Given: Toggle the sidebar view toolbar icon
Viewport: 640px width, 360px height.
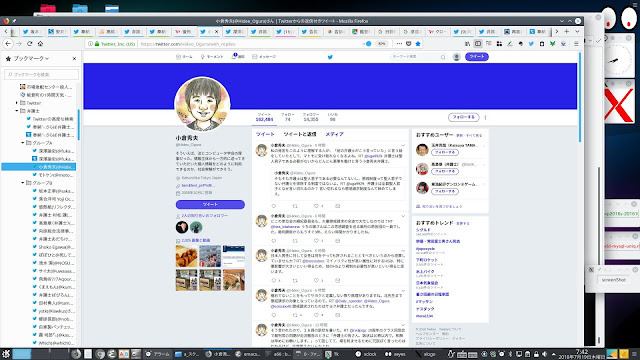Looking at the screenshot, I should (478, 44).
